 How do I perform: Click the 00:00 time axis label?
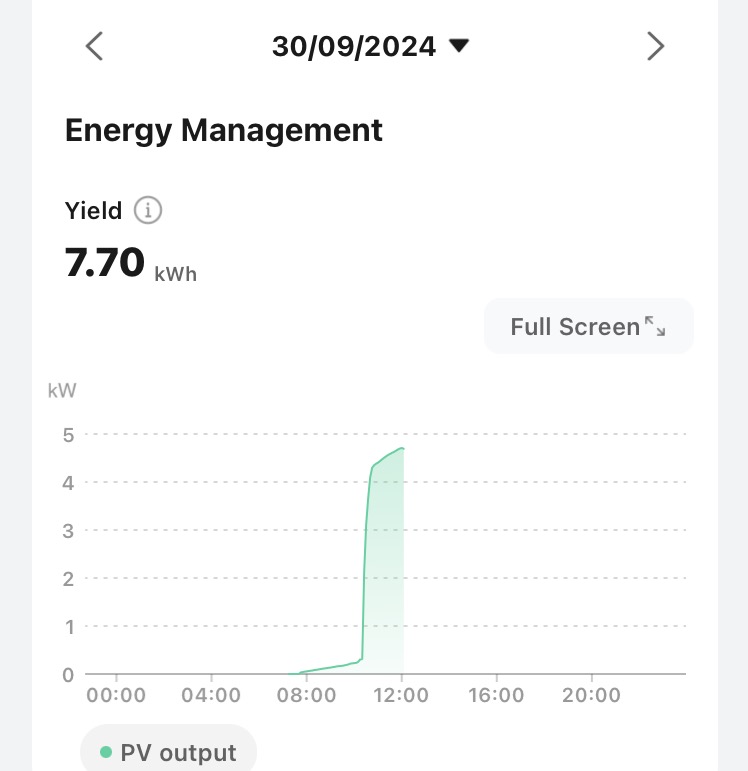point(117,695)
